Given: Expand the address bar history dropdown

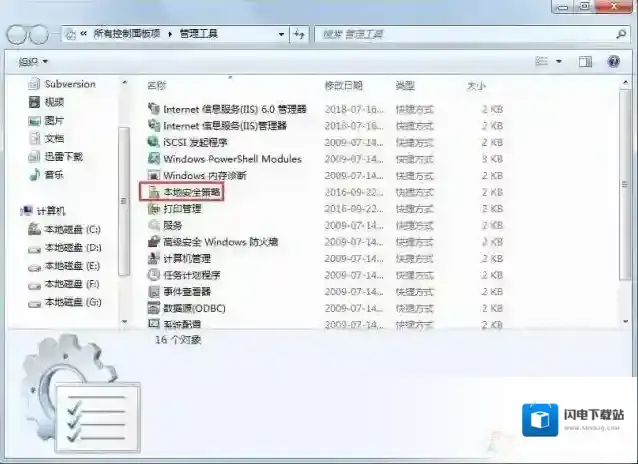Looking at the screenshot, I should [x=281, y=34].
